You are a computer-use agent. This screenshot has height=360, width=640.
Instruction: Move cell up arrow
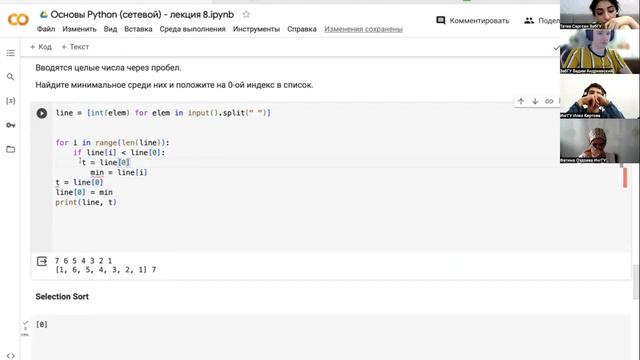[x=521, y=101]
